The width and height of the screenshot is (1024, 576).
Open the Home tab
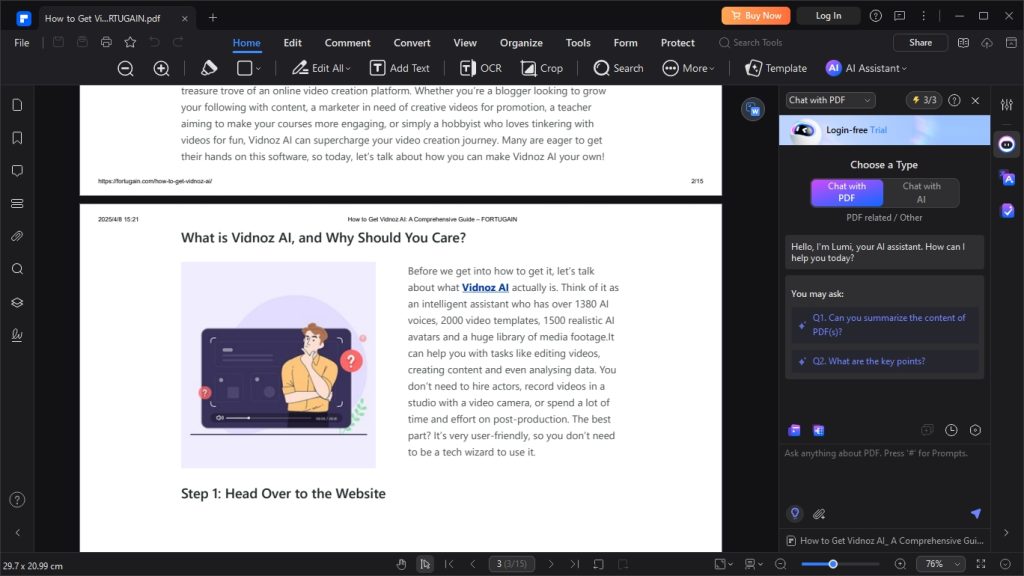246,42
